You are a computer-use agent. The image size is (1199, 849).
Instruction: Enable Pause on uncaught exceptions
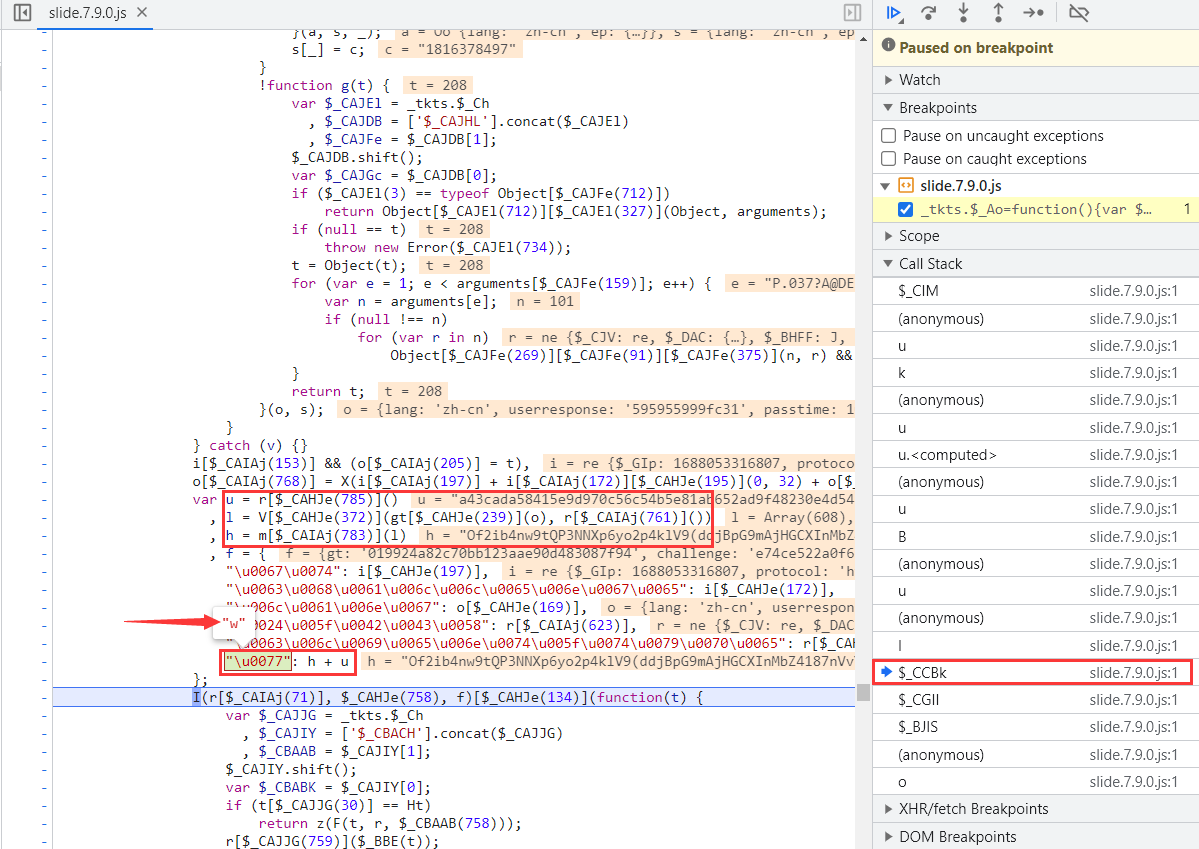888,135
